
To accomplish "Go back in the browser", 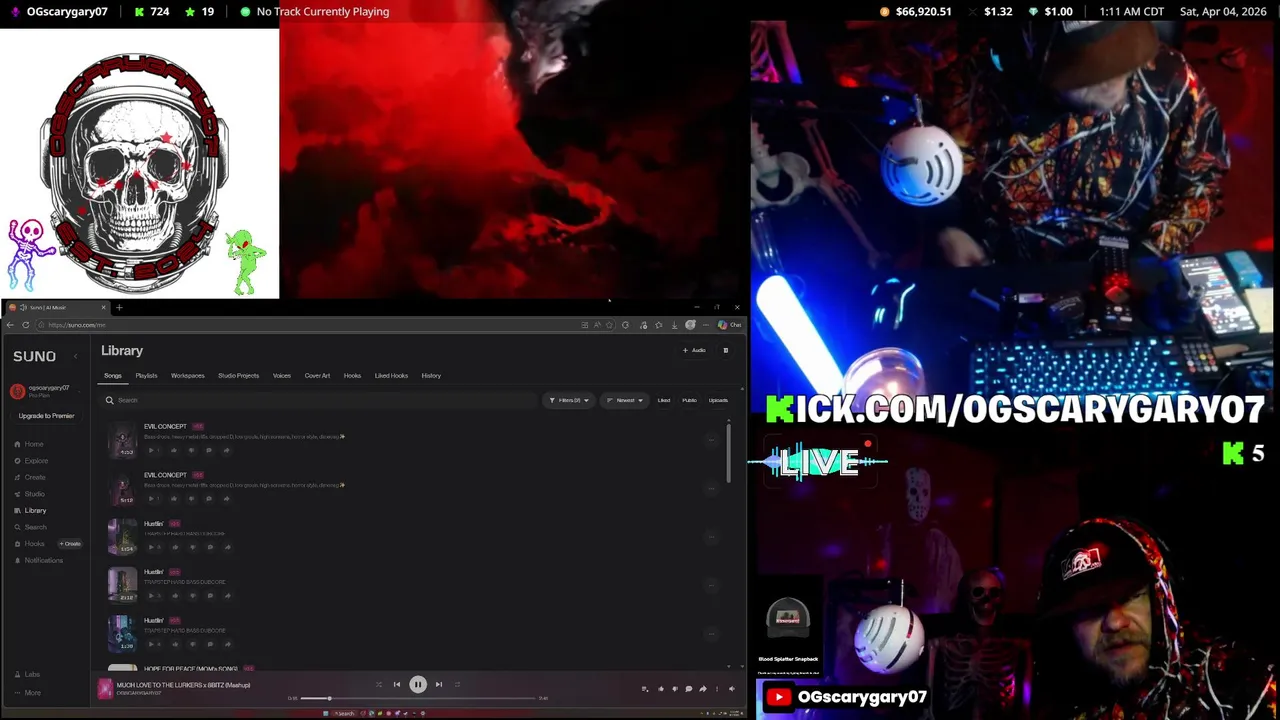I will [x=10, y=325].
